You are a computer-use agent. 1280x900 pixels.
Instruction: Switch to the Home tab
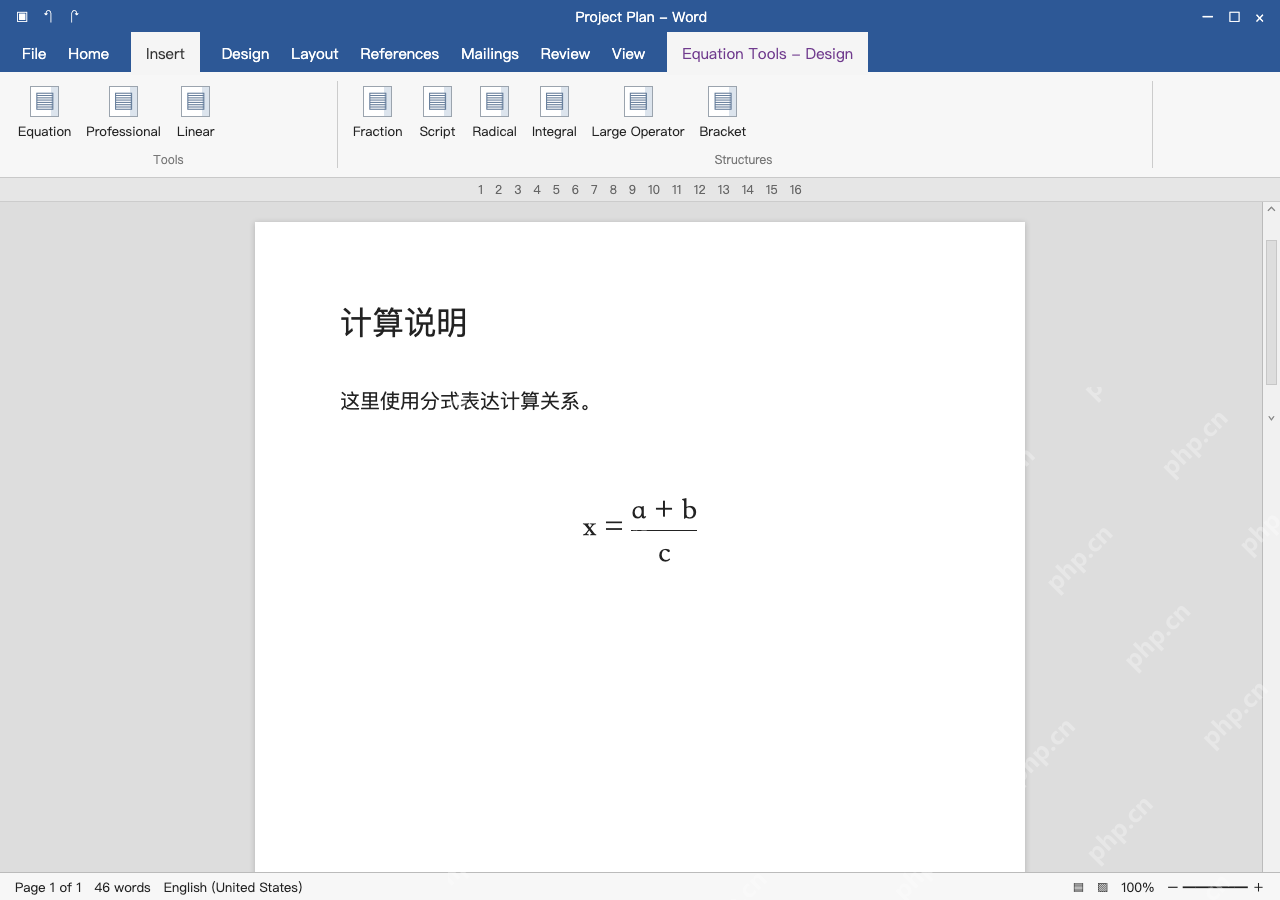click(88, 54)
